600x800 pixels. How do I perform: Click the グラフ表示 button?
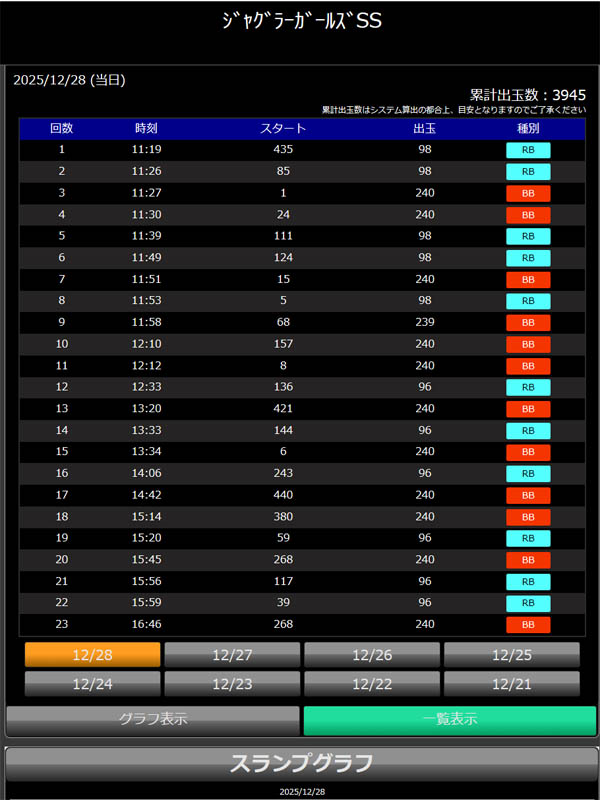153,720
